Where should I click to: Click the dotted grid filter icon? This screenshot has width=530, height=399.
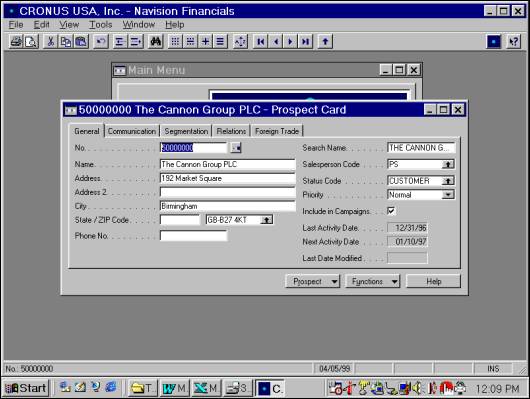point(175,42)
